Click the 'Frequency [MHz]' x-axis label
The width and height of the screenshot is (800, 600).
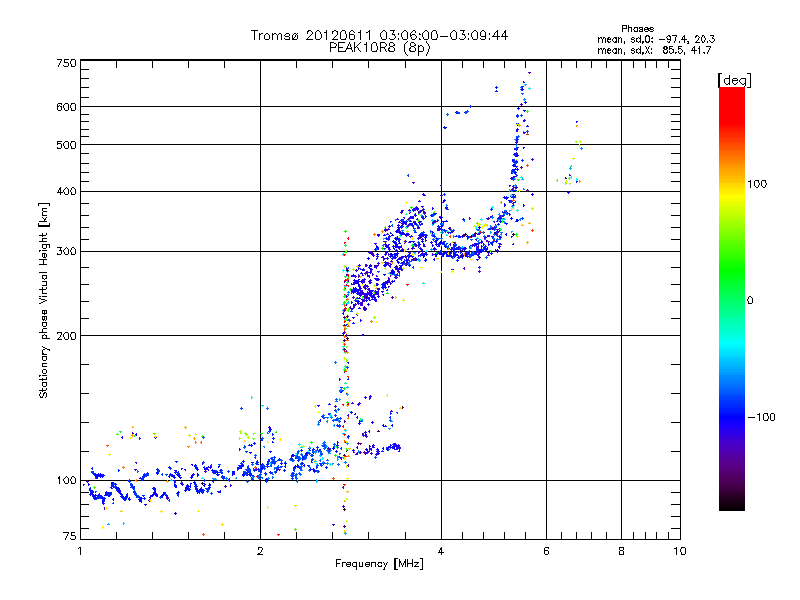379,564
